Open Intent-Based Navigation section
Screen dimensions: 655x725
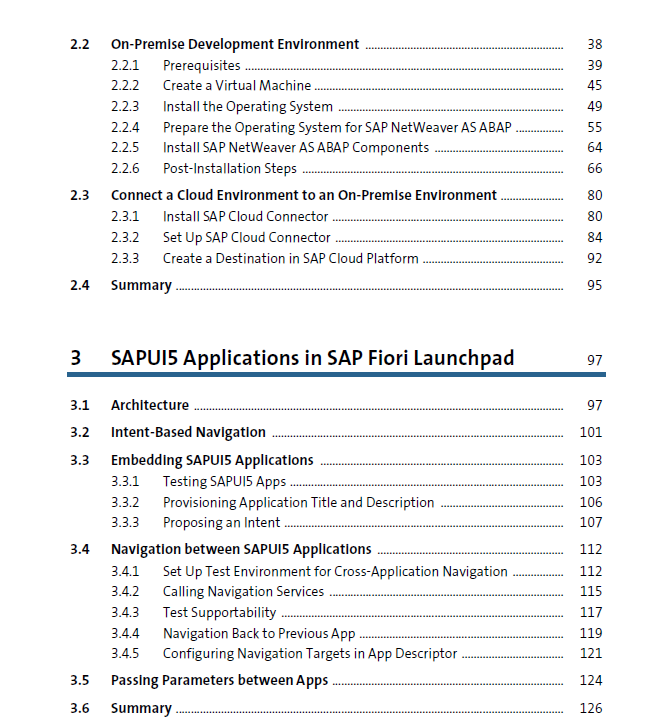(188, 433)
